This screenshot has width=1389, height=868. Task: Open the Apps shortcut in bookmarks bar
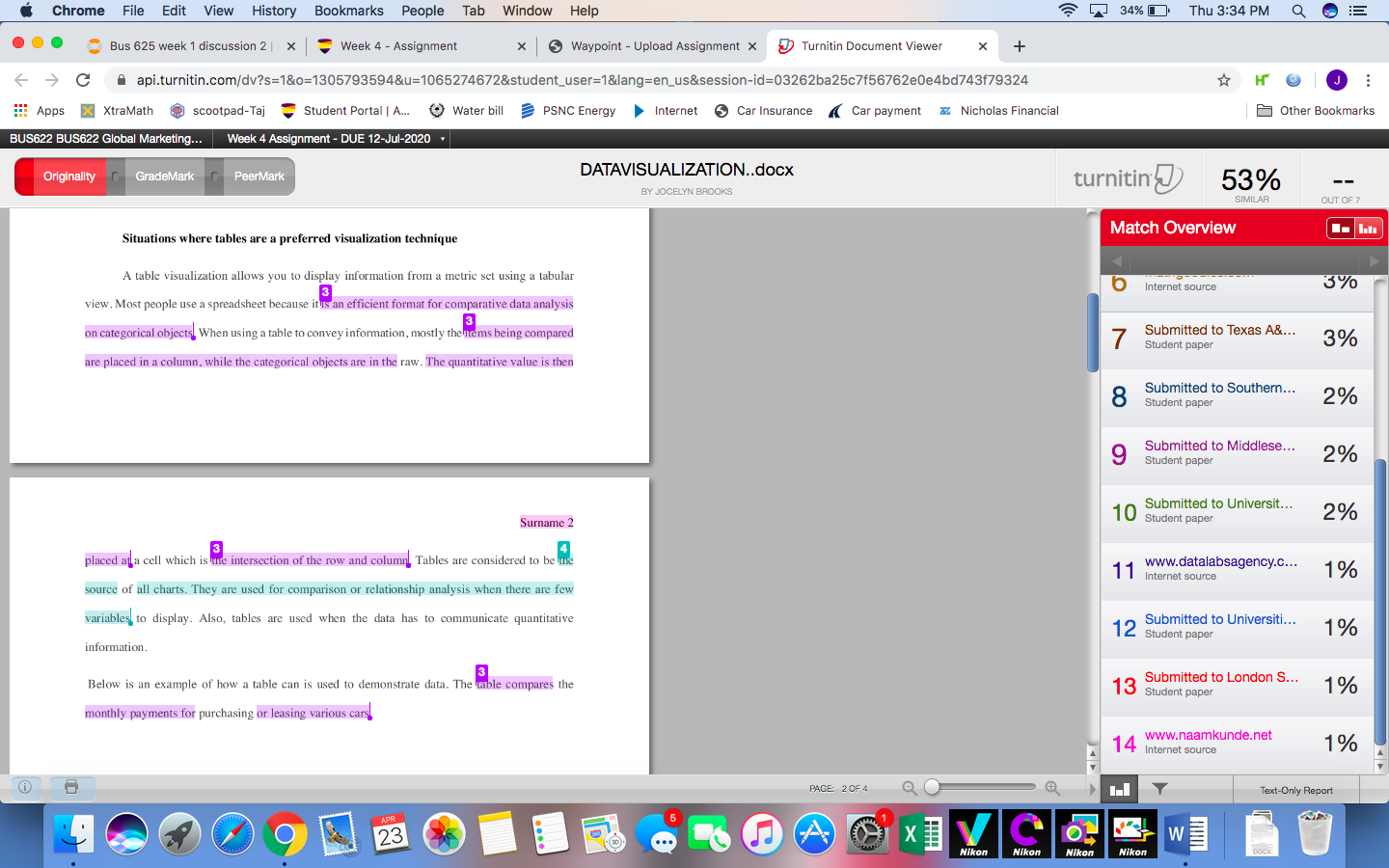tap(40, 111)
